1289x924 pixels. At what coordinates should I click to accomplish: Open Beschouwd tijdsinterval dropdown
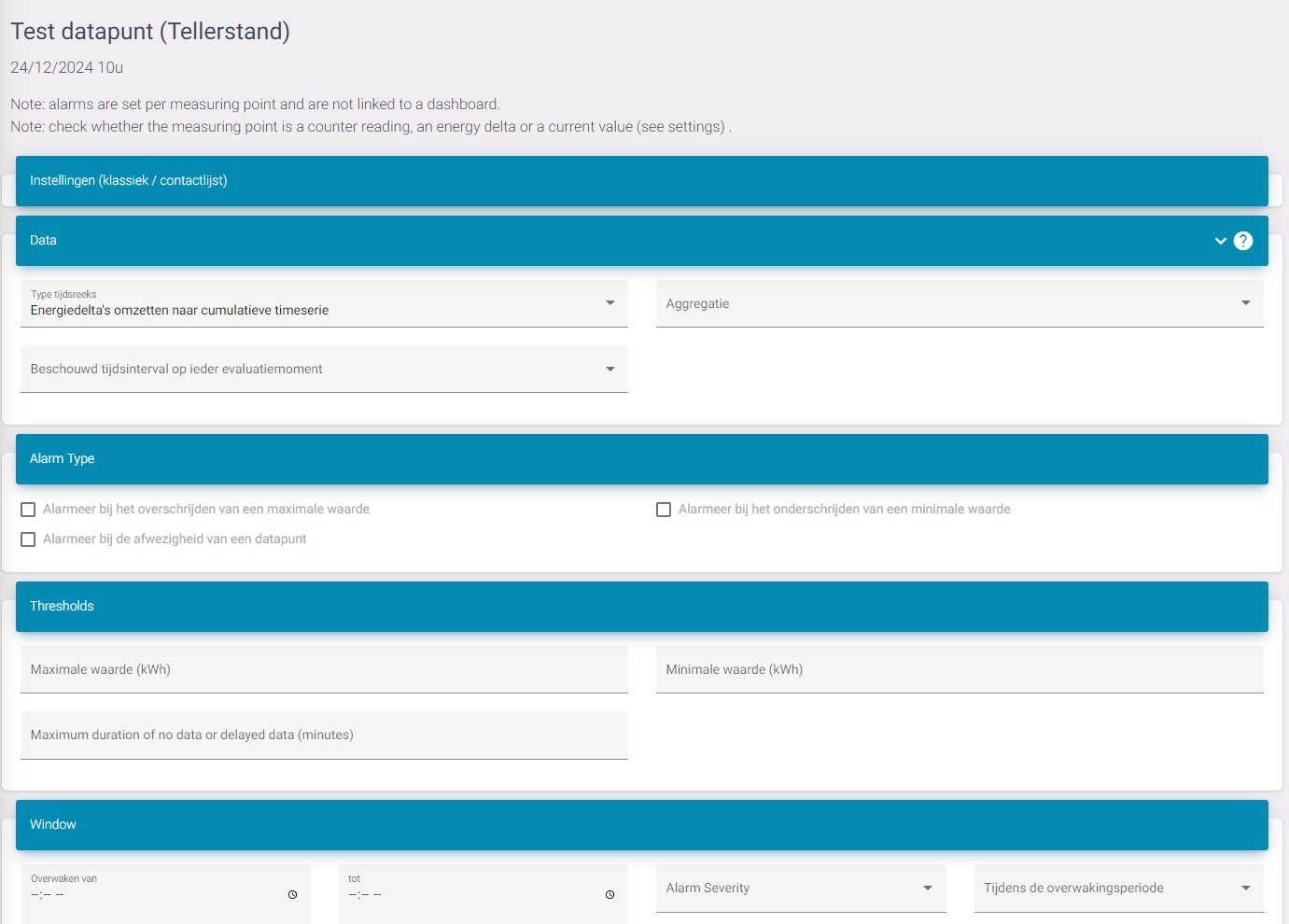(x=323, y=370)
